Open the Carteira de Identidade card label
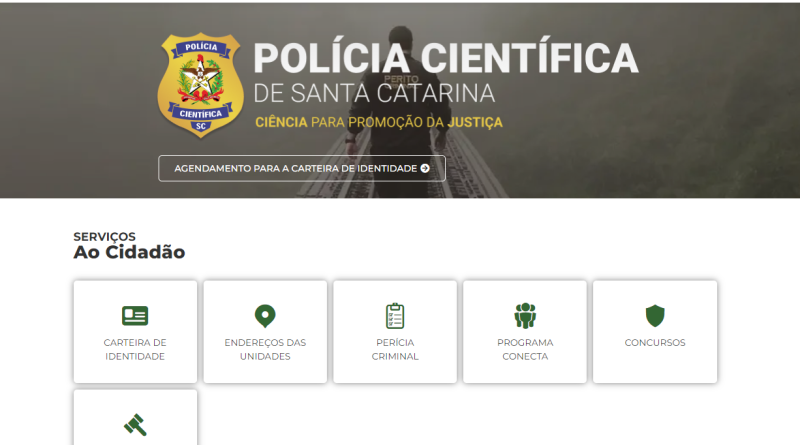 click(135, 349)
